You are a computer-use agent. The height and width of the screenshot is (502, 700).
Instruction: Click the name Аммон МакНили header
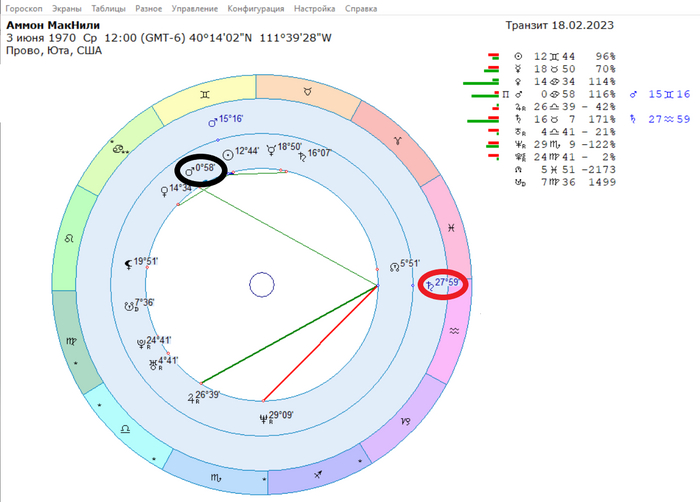(53, 25)
